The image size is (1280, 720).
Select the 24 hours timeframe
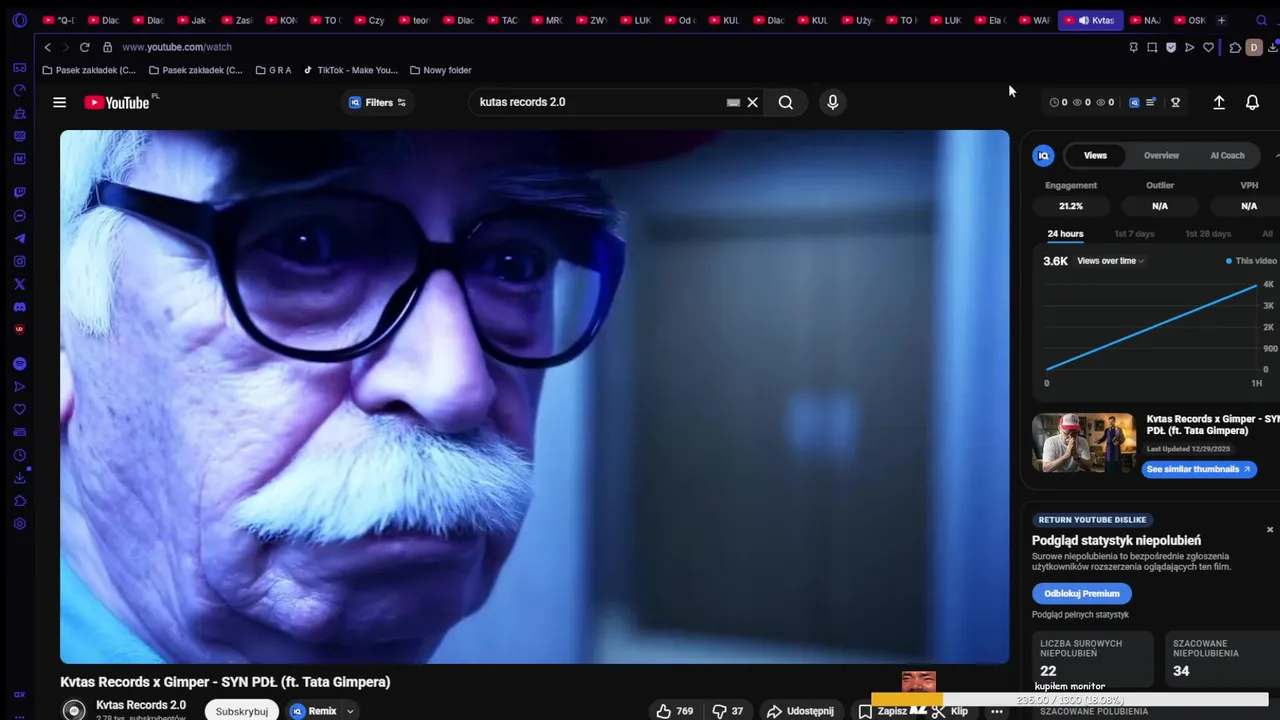click(1065, 234)
